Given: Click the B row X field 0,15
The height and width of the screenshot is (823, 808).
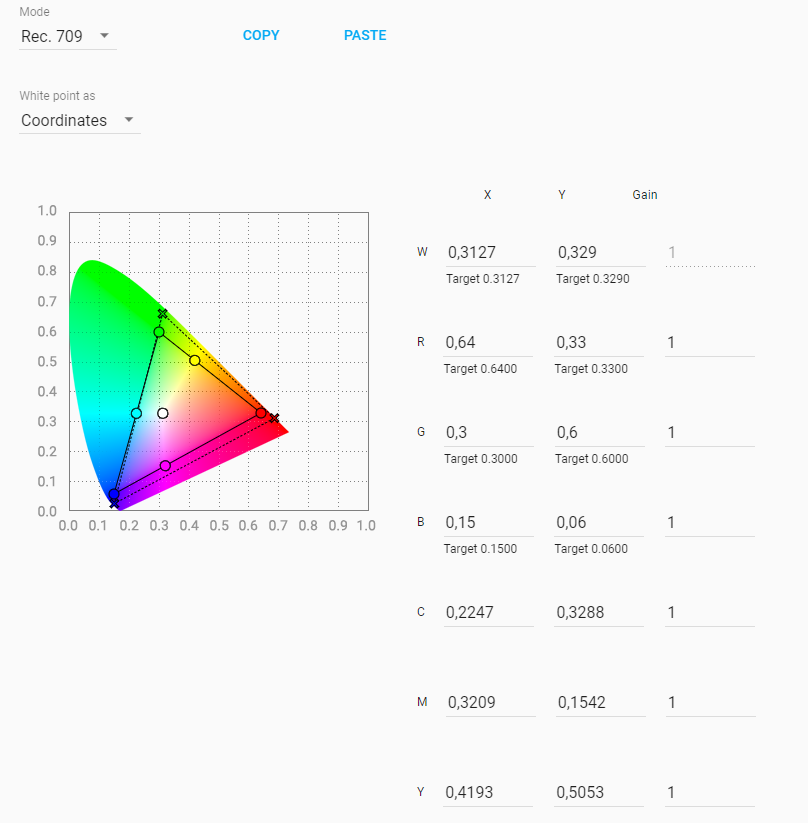Looking at the screenshot, I should (x=489, y=522).
